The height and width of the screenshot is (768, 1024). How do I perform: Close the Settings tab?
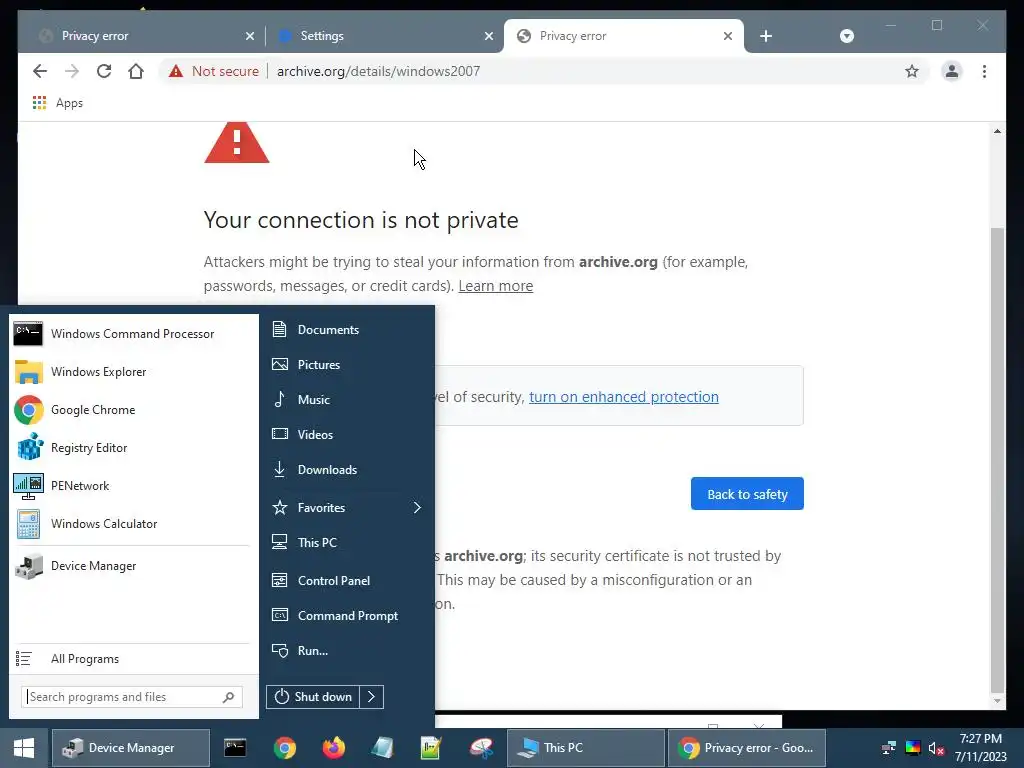[488, 36]
